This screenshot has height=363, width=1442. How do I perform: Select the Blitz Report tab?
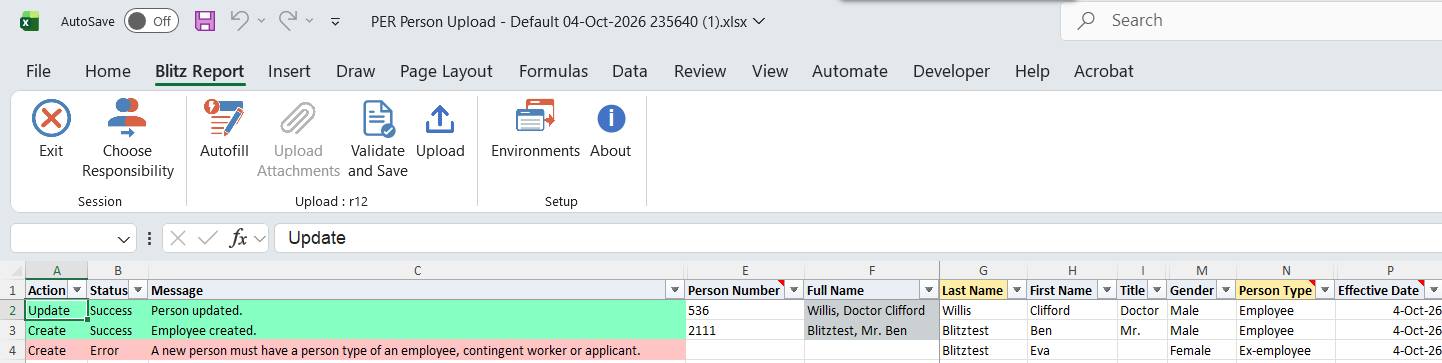tap(200, 71)
